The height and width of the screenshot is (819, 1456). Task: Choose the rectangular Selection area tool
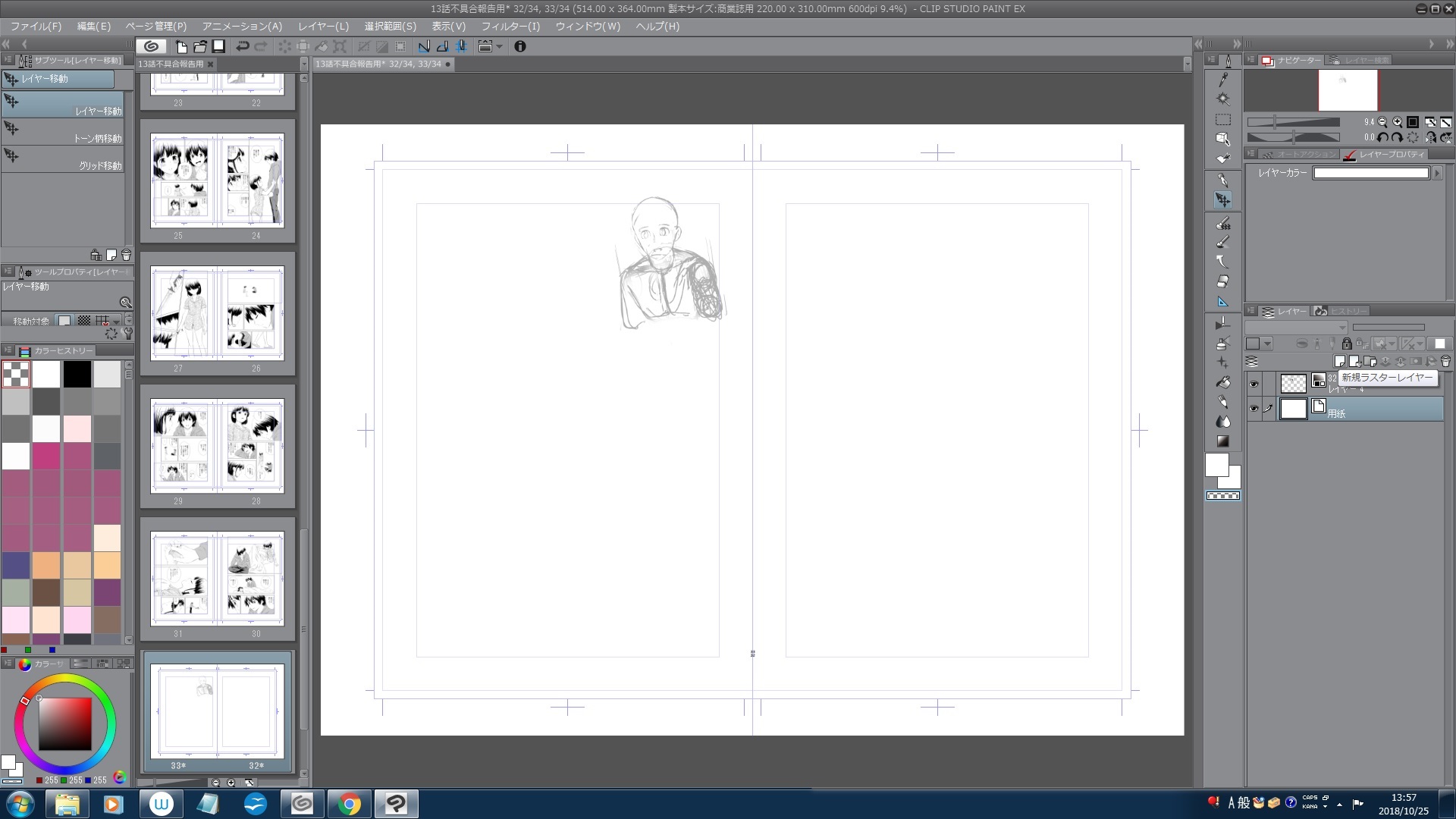click(1222, 120)
